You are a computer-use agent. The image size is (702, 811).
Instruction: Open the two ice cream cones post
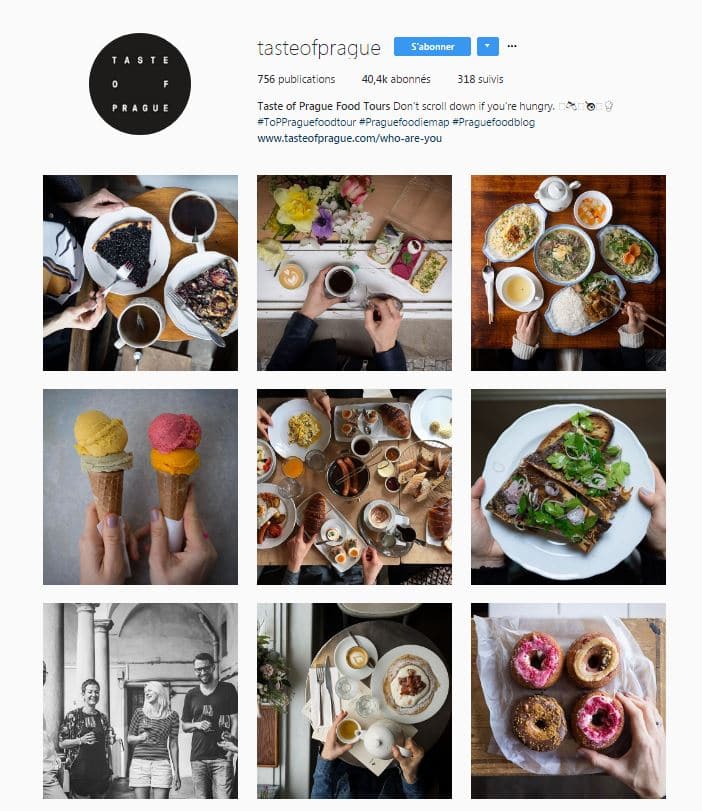140,487
